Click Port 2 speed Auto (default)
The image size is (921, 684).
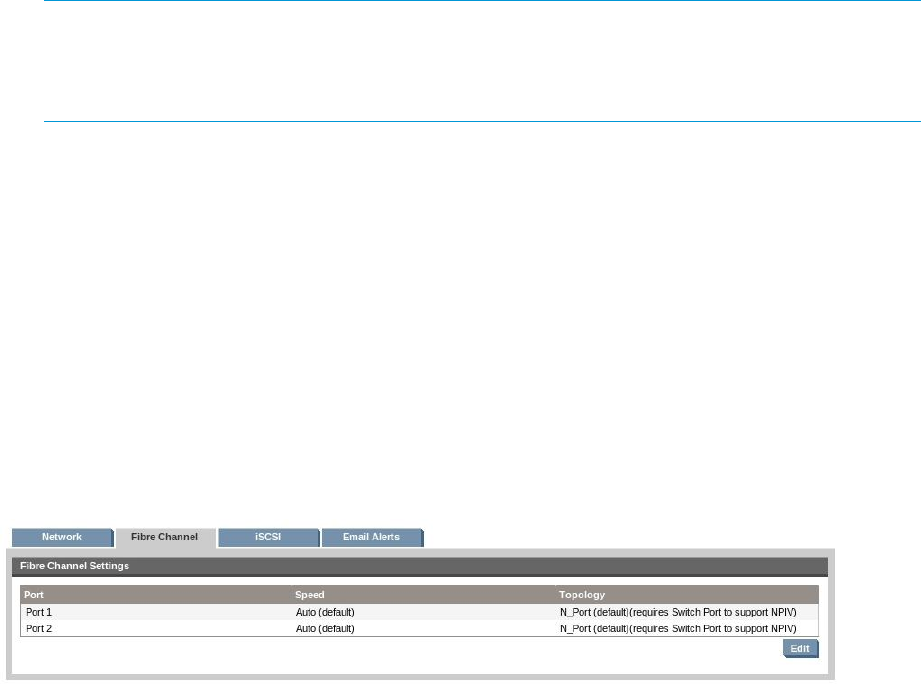tap(325, 629)
